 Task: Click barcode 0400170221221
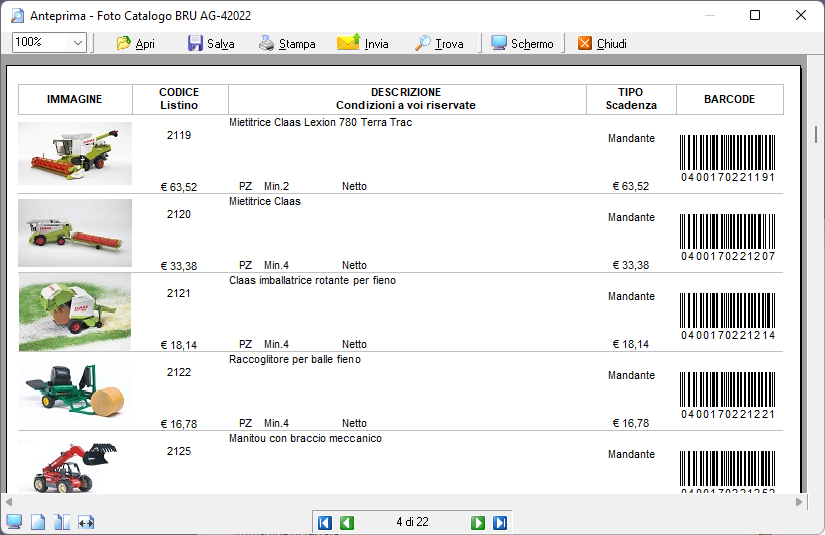[728, 395]
